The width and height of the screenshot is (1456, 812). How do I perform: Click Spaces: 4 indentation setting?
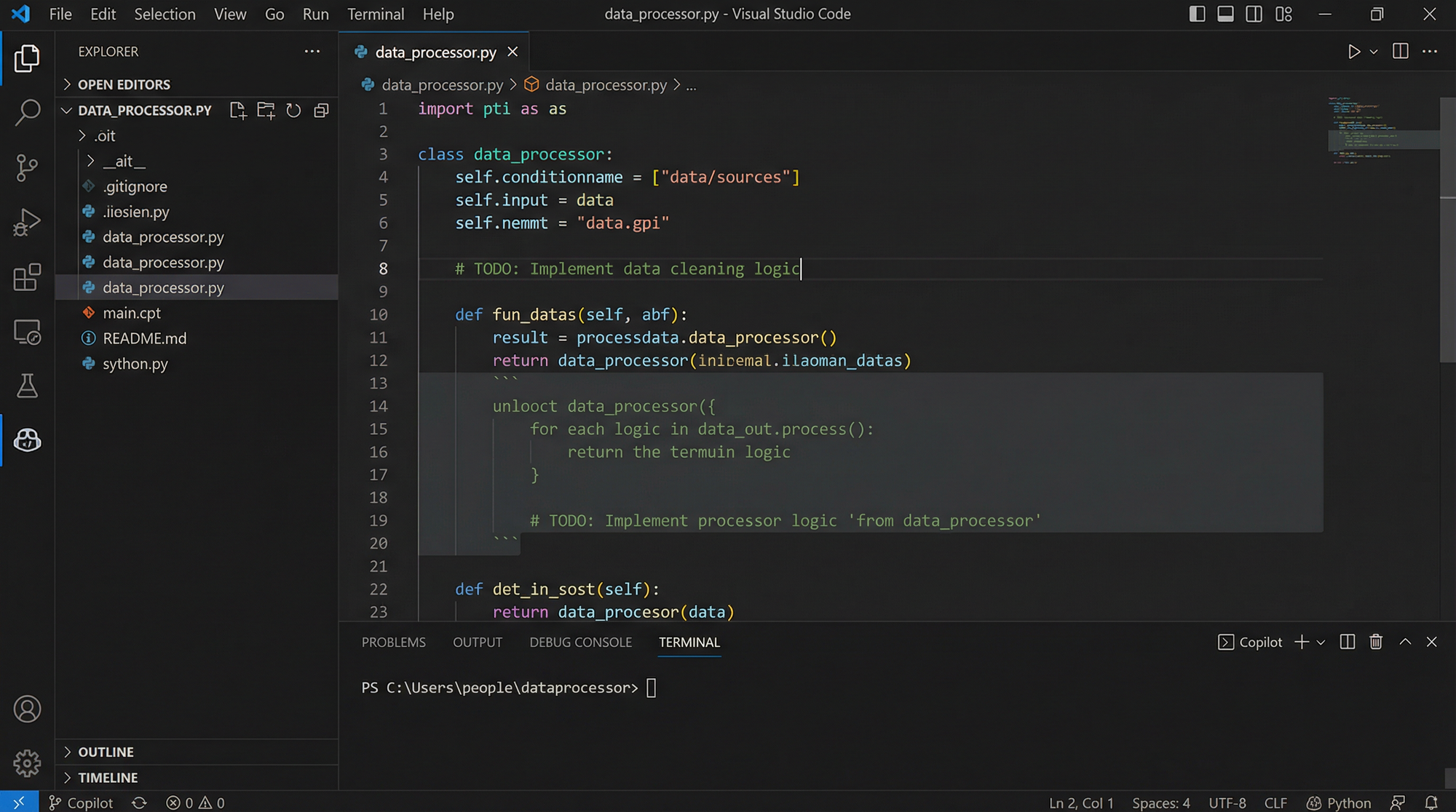(1160, 803)
